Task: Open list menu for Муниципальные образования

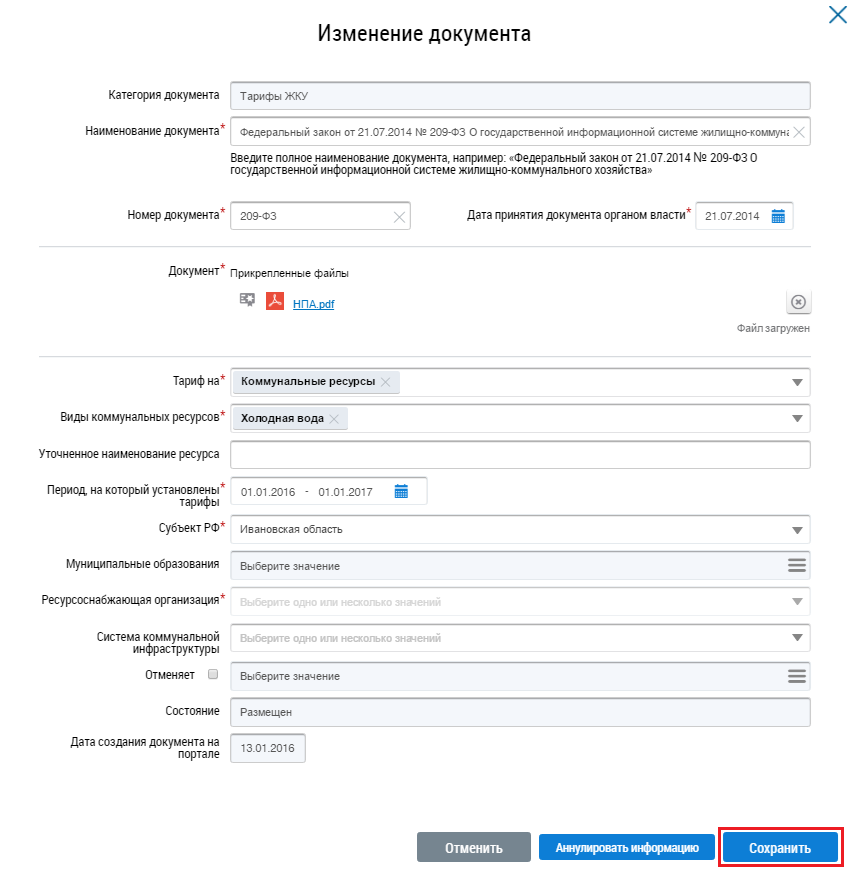Action: click(796, 565)
